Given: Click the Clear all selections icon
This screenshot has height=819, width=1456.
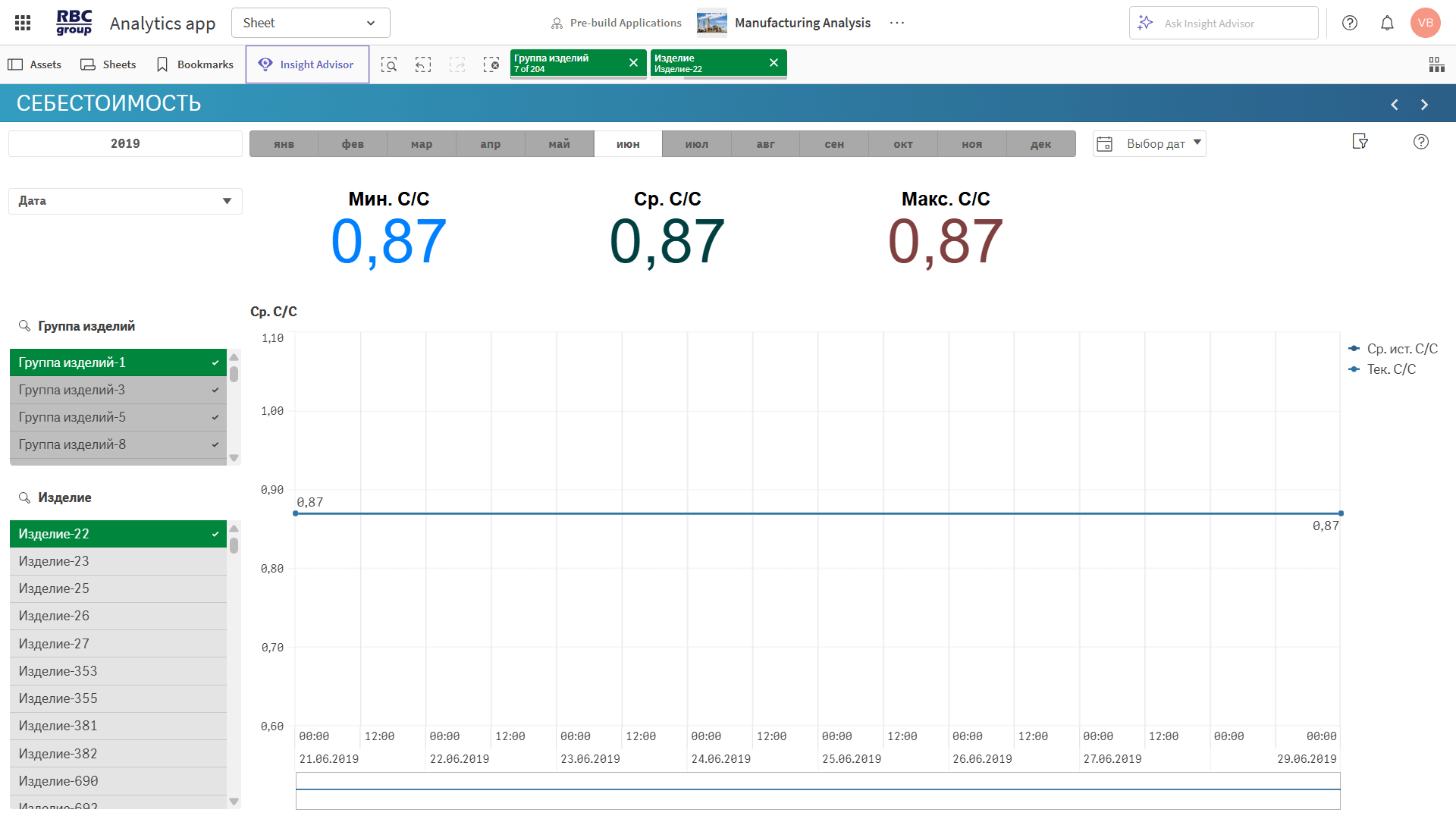Looking at the screenshot, I should pos(491,64).
